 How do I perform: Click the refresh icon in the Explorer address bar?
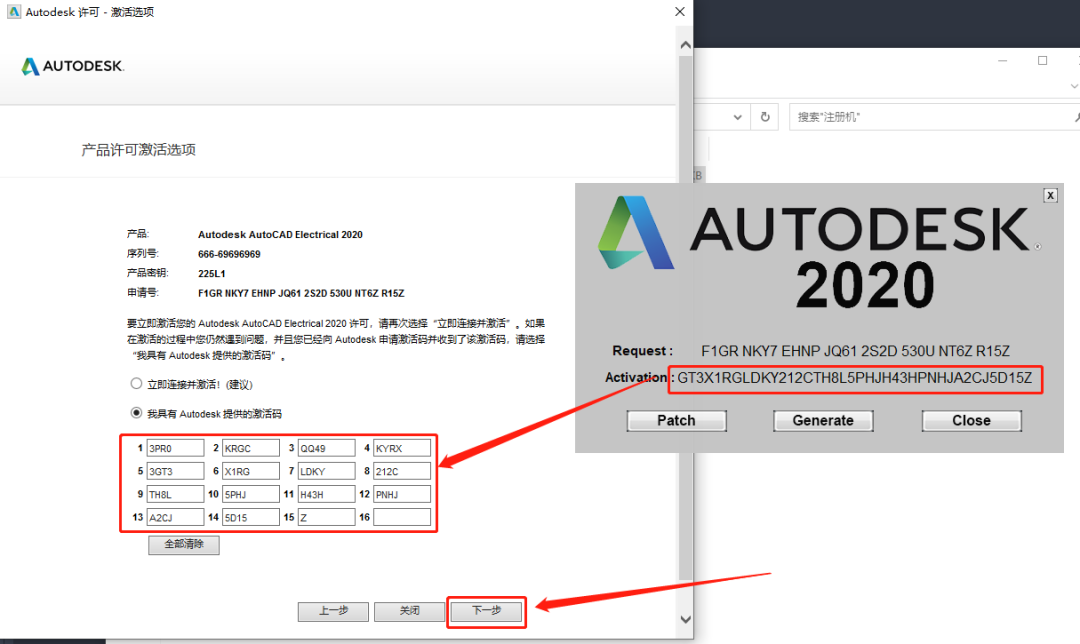click(x=765, y=117)
